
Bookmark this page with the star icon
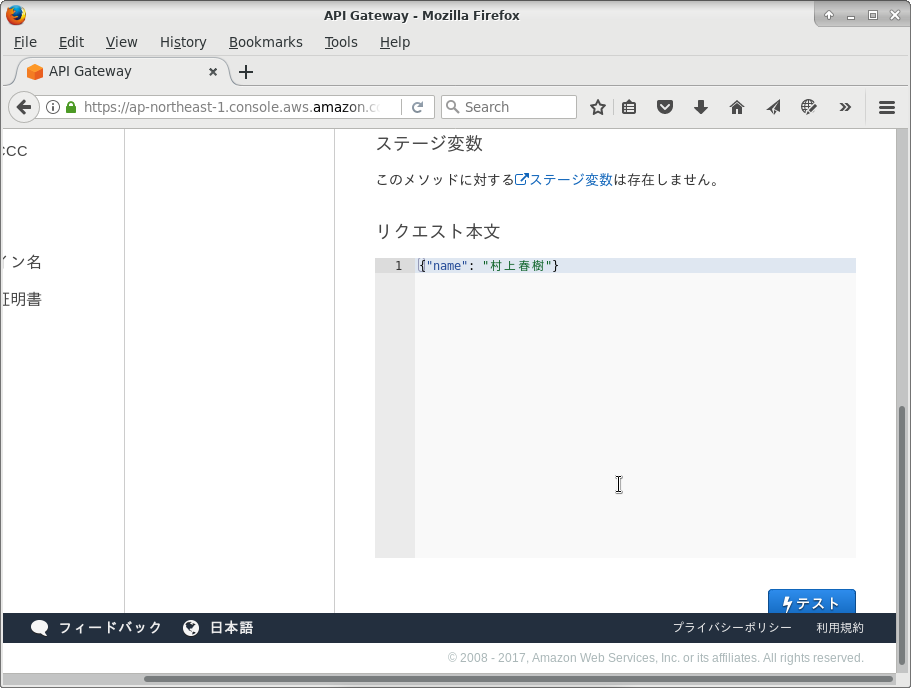tap(598, 107)
